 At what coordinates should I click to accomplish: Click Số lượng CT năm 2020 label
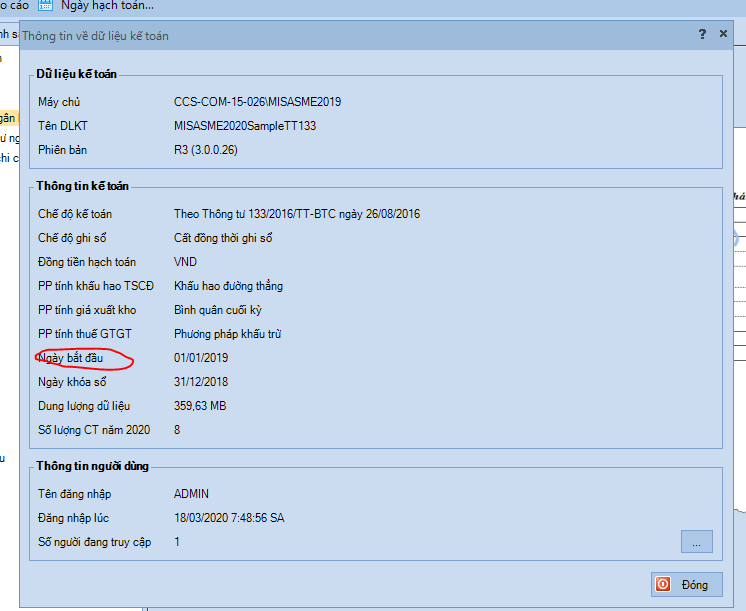[94, 430]
